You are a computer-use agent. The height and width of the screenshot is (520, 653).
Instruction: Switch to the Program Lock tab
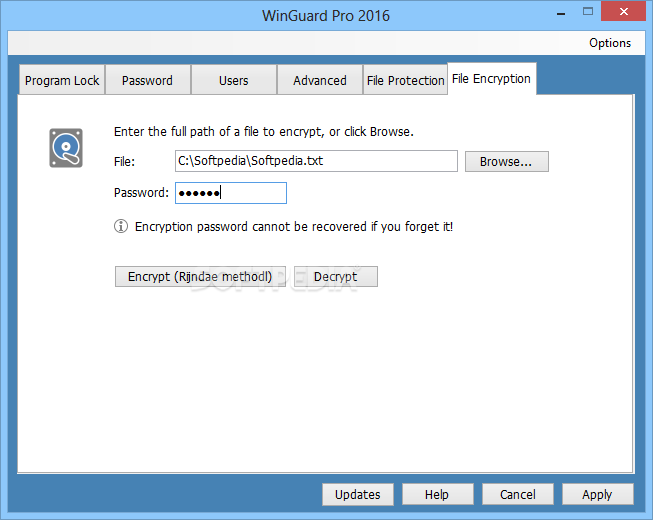point(62,80)
